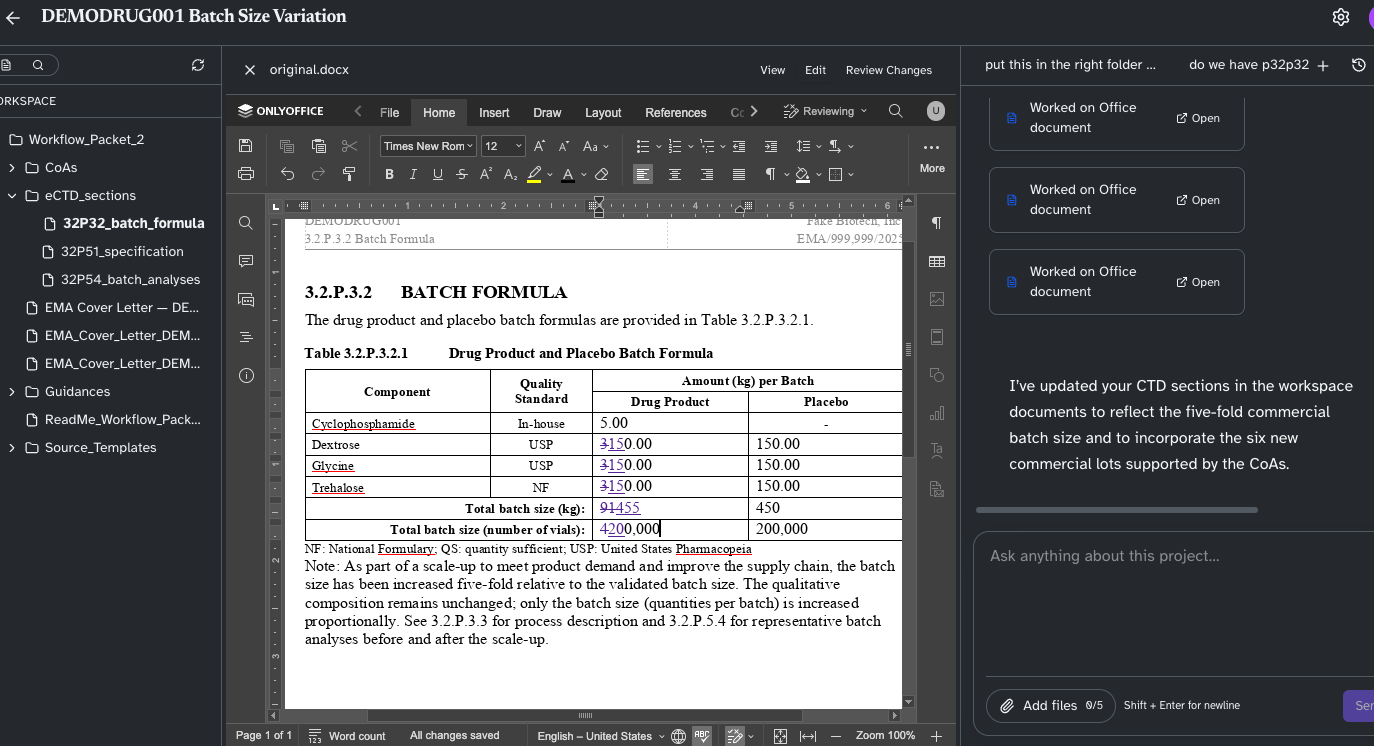Open the Review Changes menu

point(888,70)
